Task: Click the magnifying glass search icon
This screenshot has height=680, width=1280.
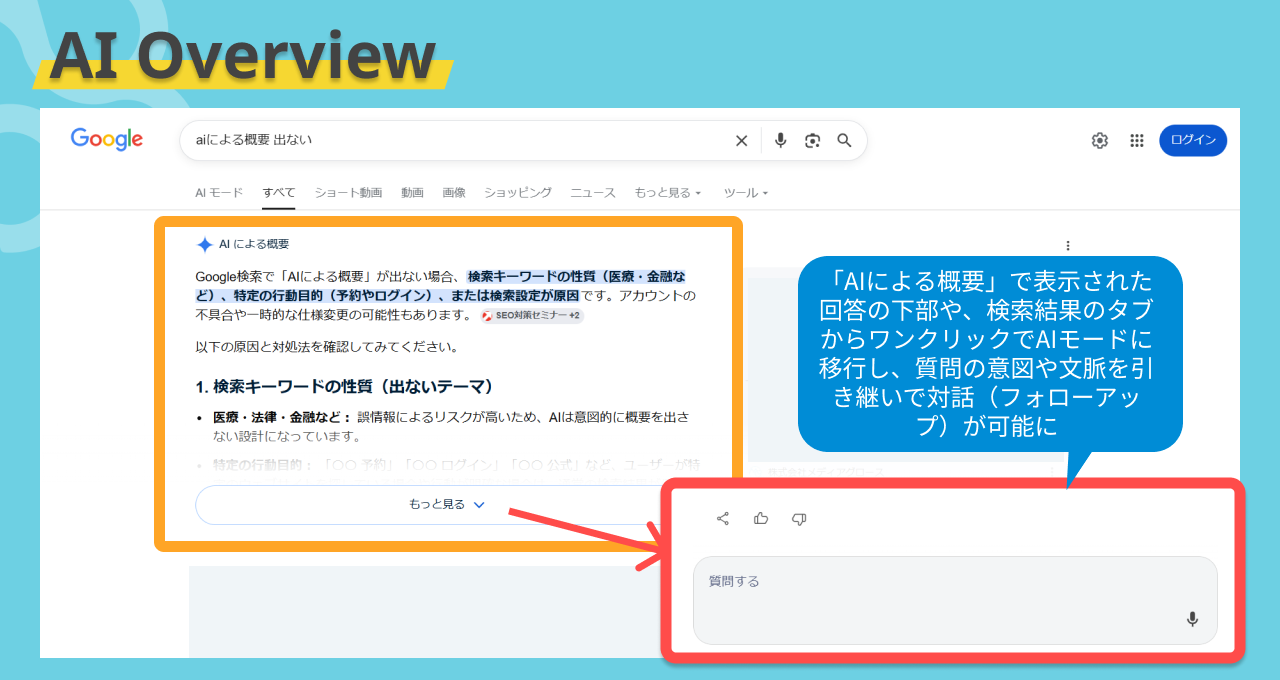Action: click(x=844, y=141)
